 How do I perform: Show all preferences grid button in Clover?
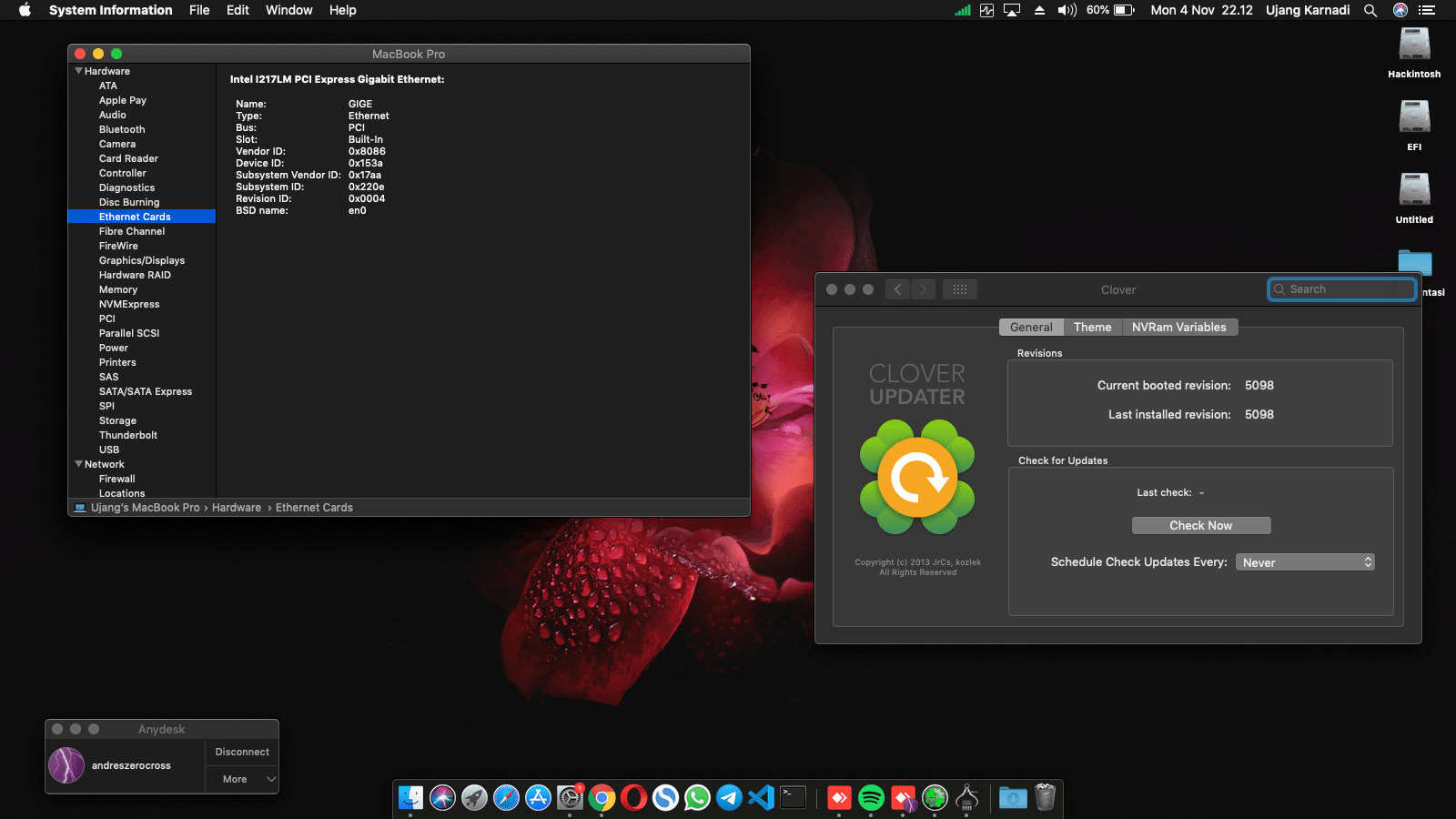[960, 289]
